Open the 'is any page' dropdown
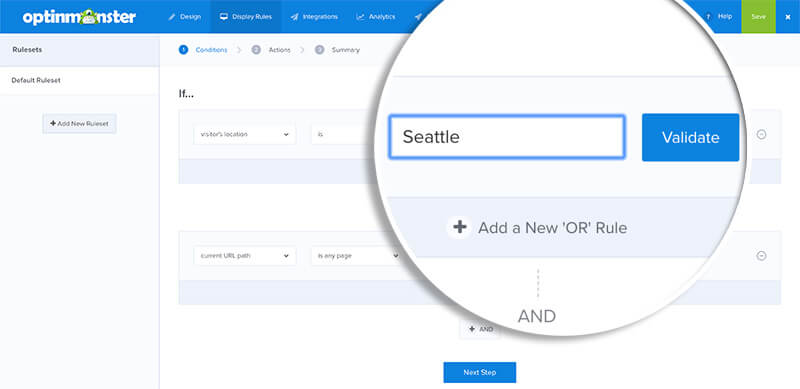This screenshot has height=389, width=800. pos(356,256)
